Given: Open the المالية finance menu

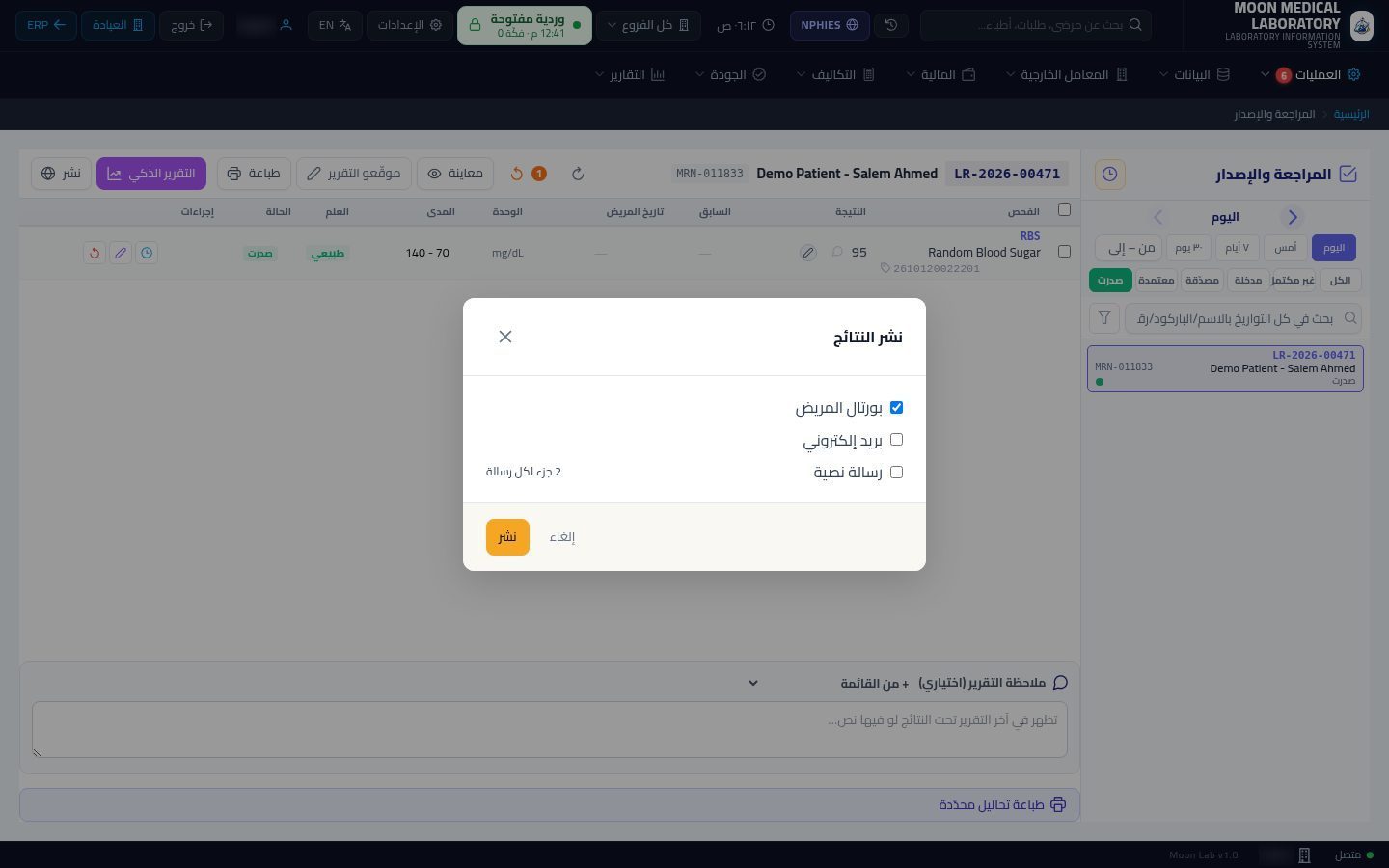Looking at the screenshot, I should click(940, 74).
